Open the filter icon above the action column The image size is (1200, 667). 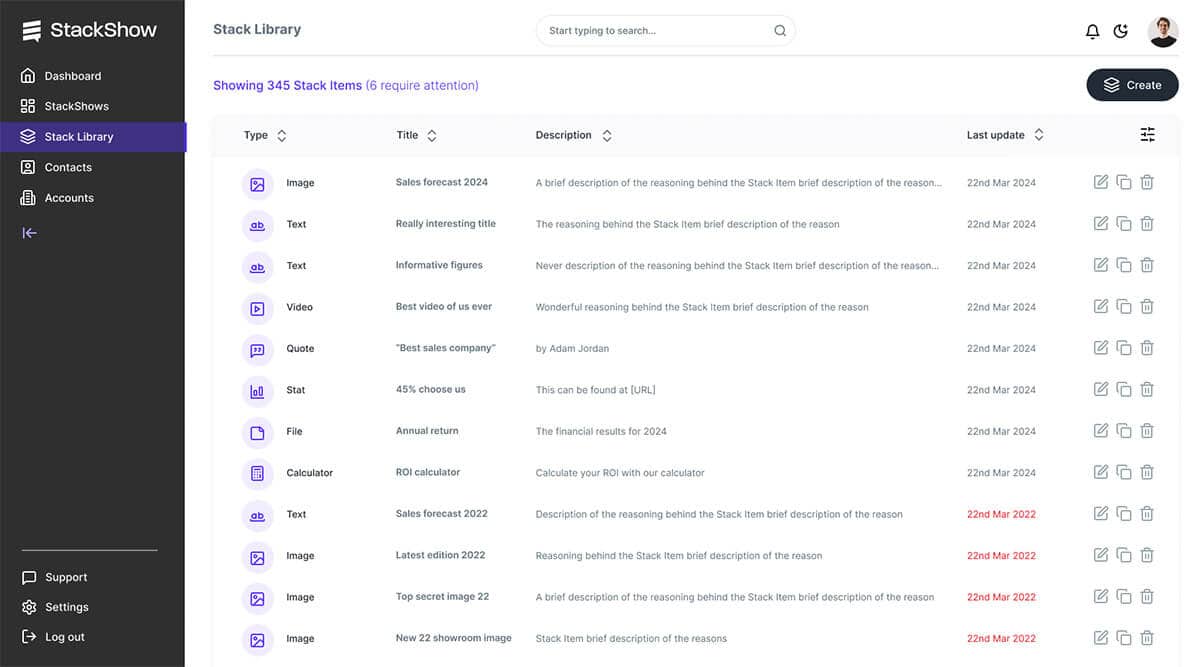pyautogui.click(x=1147, y=133)
